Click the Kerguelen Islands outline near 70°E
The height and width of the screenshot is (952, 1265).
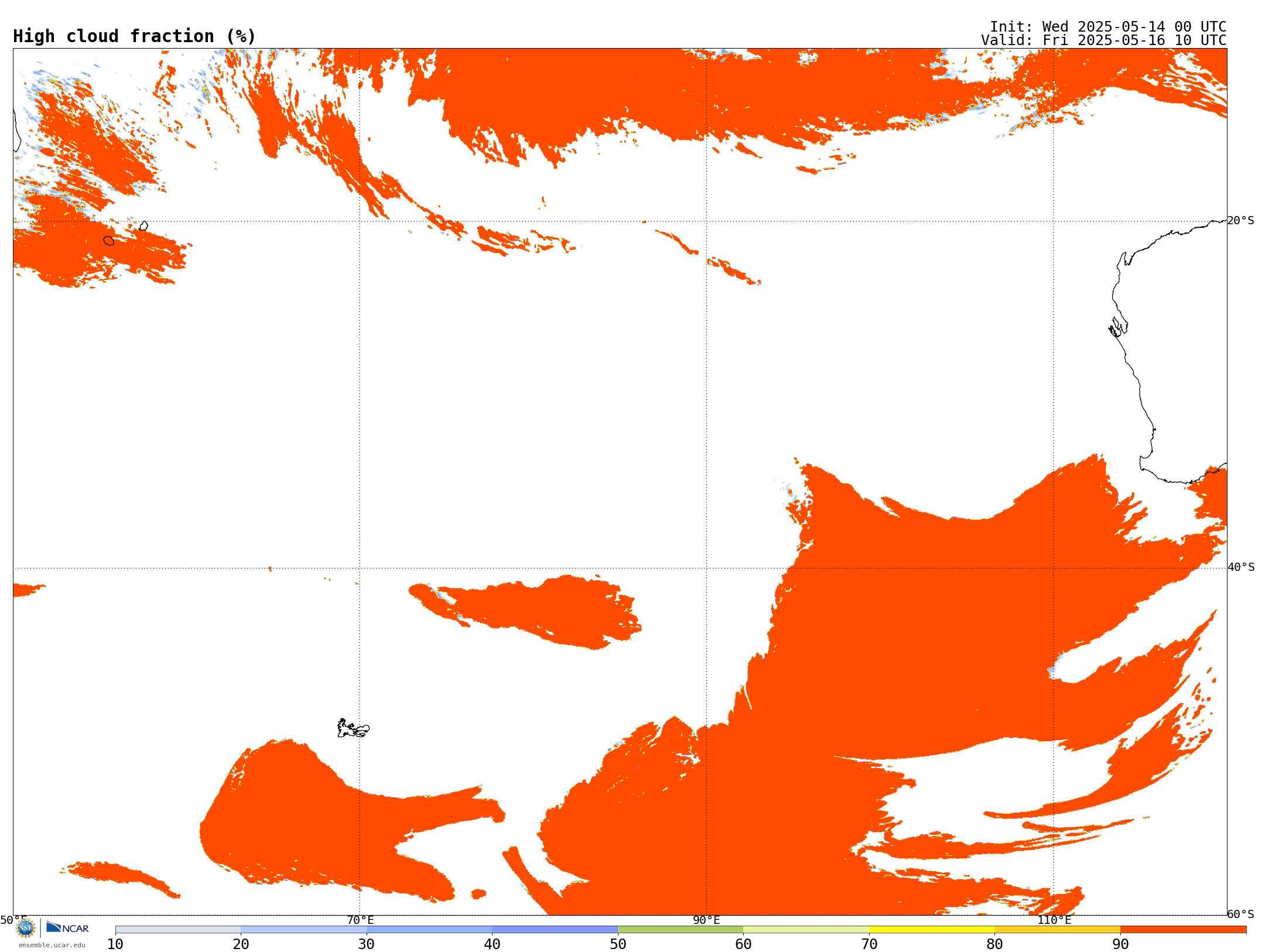[353, 728]
